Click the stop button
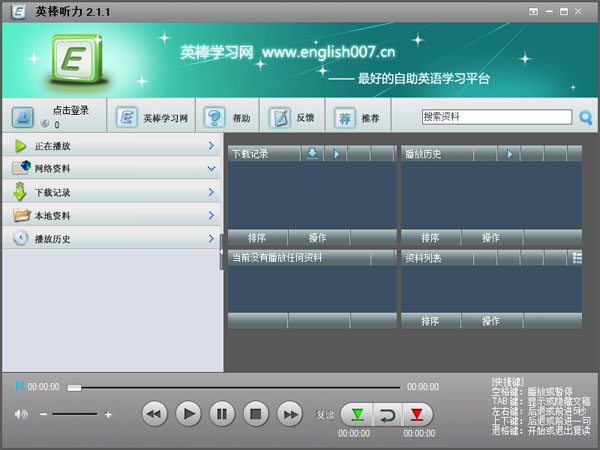 (256, 414)
